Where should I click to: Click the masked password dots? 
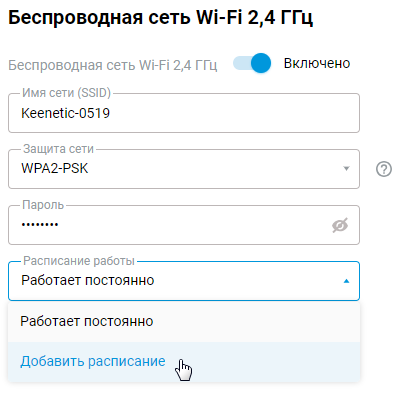[40, 225]
